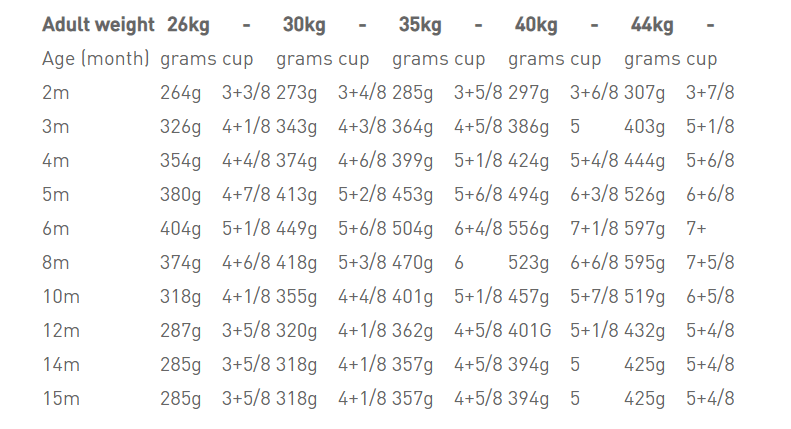Select the 380g cell in 5m row

click(x=180, y=194)
